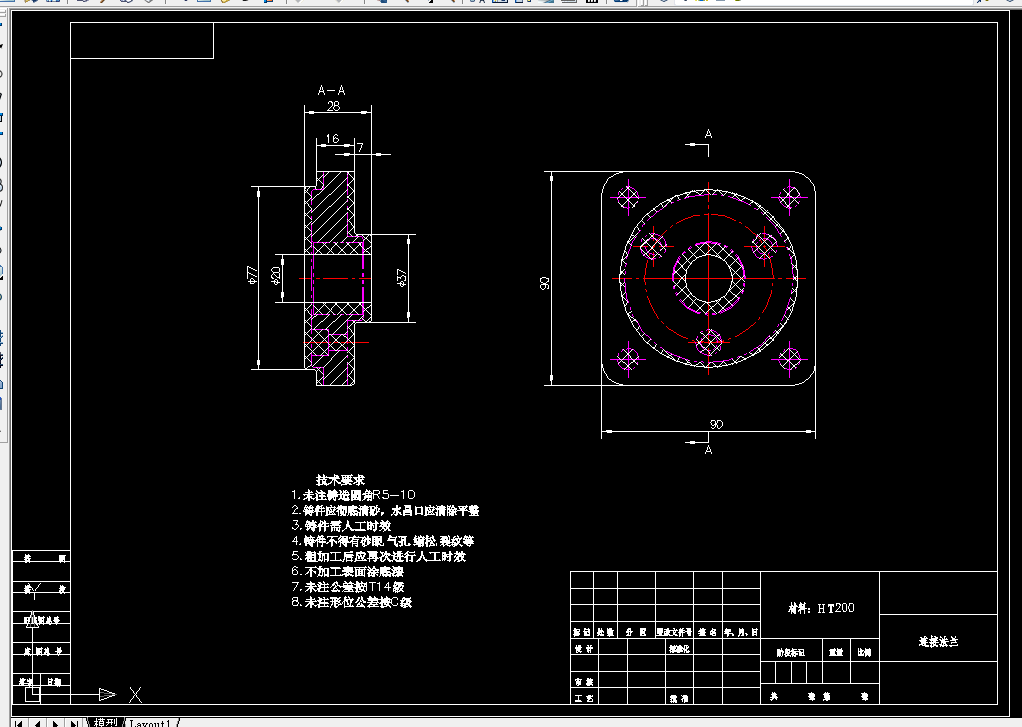Switch to the Layout1 tab
The height and width of the screenshot is (727, 1022).
[150, 723]
